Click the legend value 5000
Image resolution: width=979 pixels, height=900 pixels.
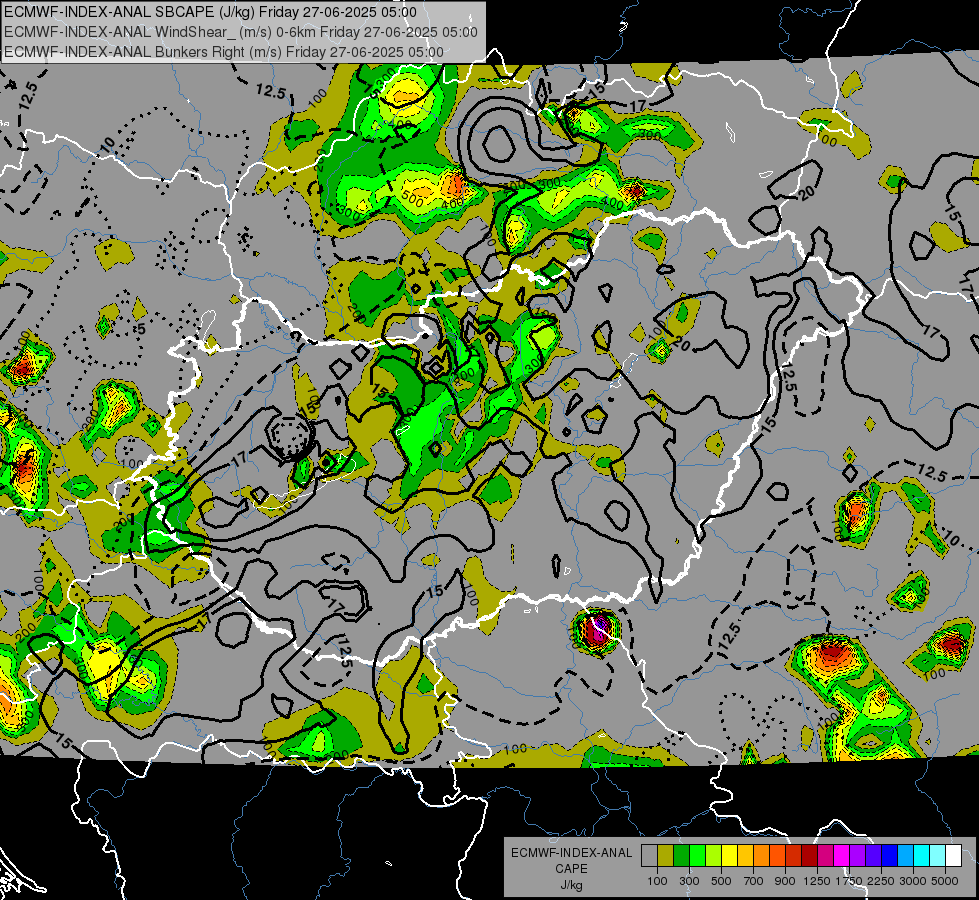click(x=945, y=881)
